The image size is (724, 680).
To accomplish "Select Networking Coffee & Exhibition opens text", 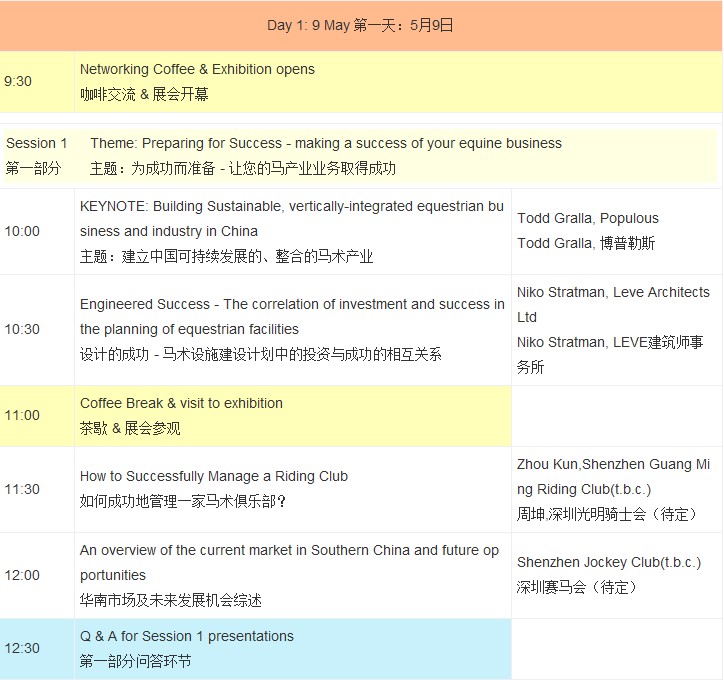I will [197, 69].
